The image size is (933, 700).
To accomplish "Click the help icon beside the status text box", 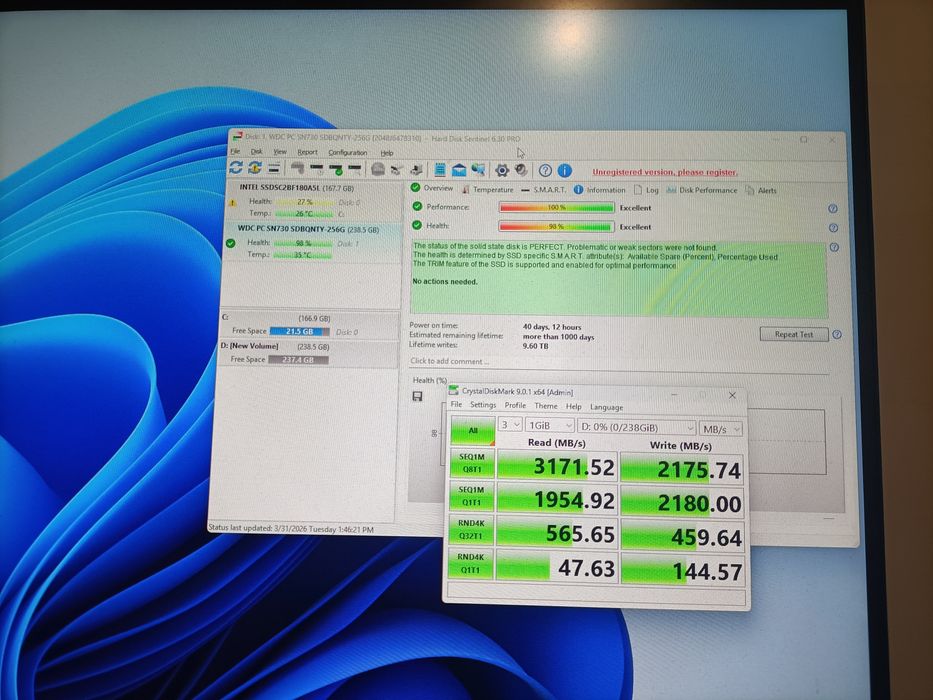I will (834, 248).
